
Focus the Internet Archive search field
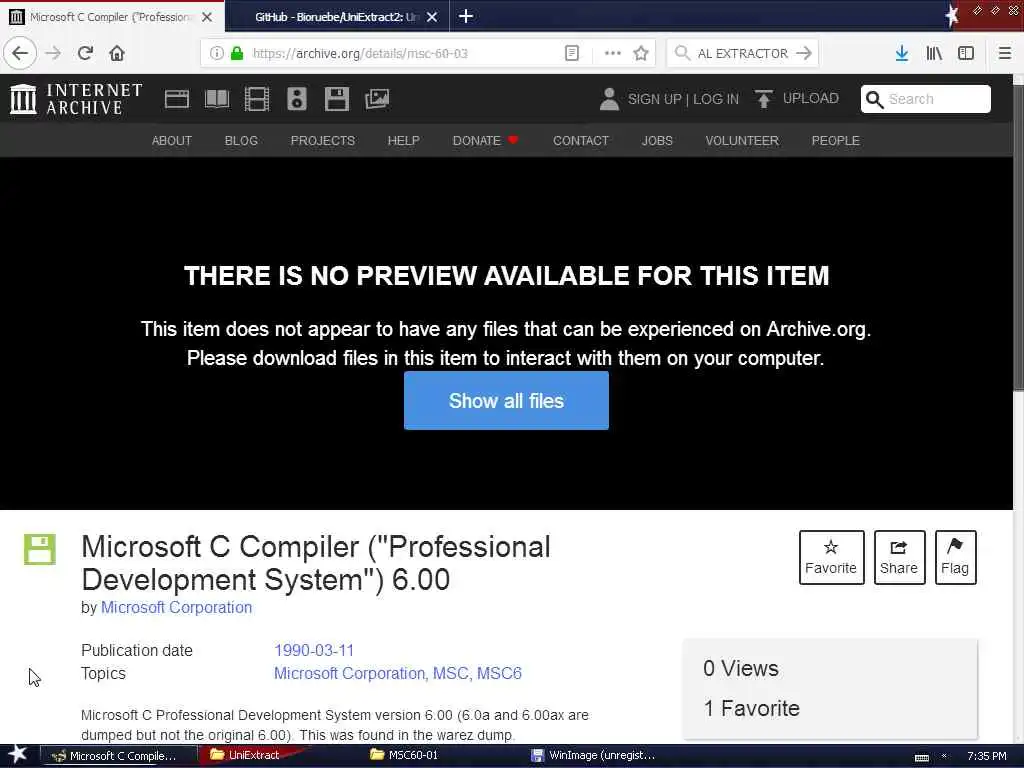(925, 99)
